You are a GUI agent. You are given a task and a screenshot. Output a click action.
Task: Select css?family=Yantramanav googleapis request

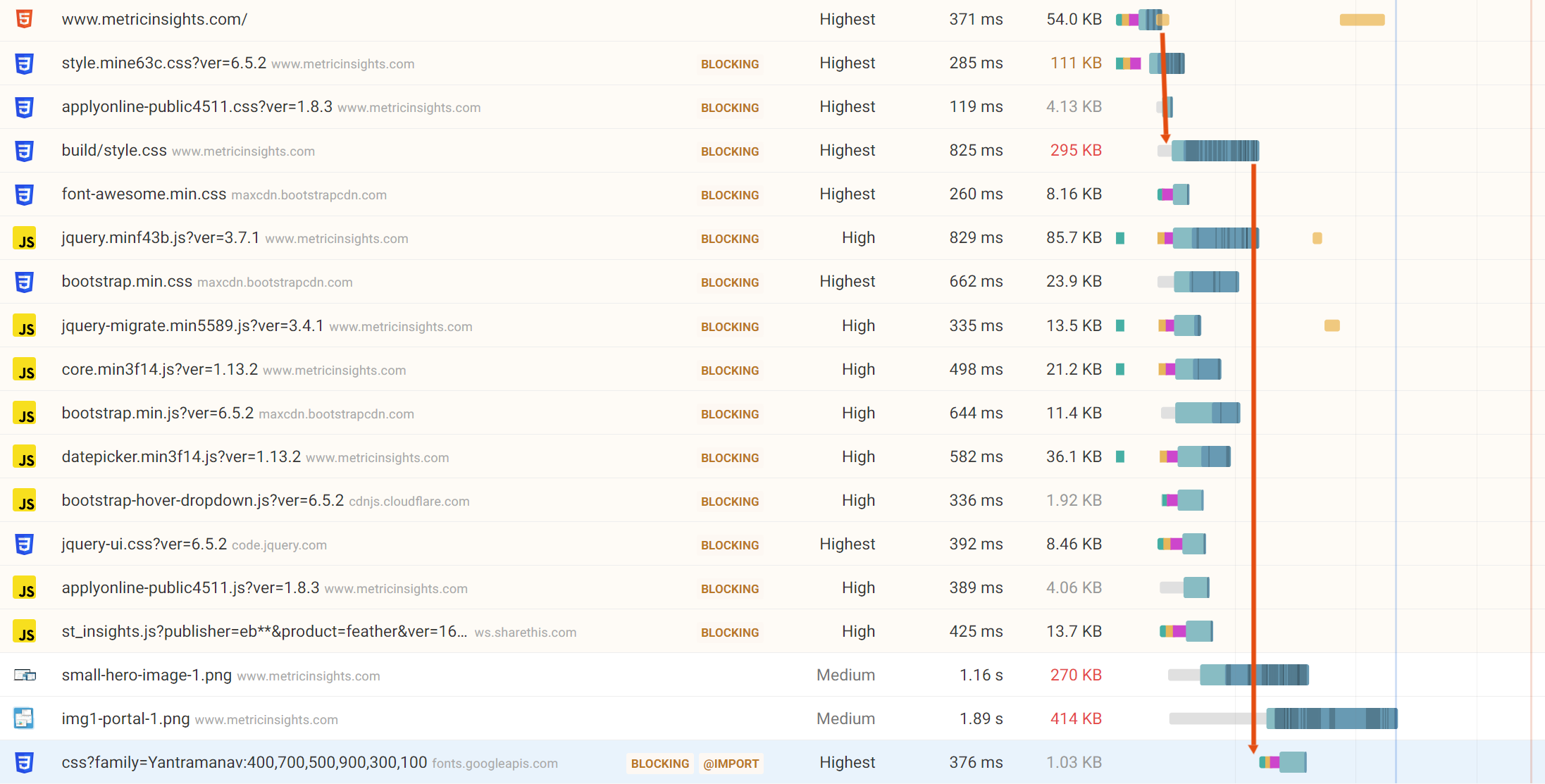point(244,762)
